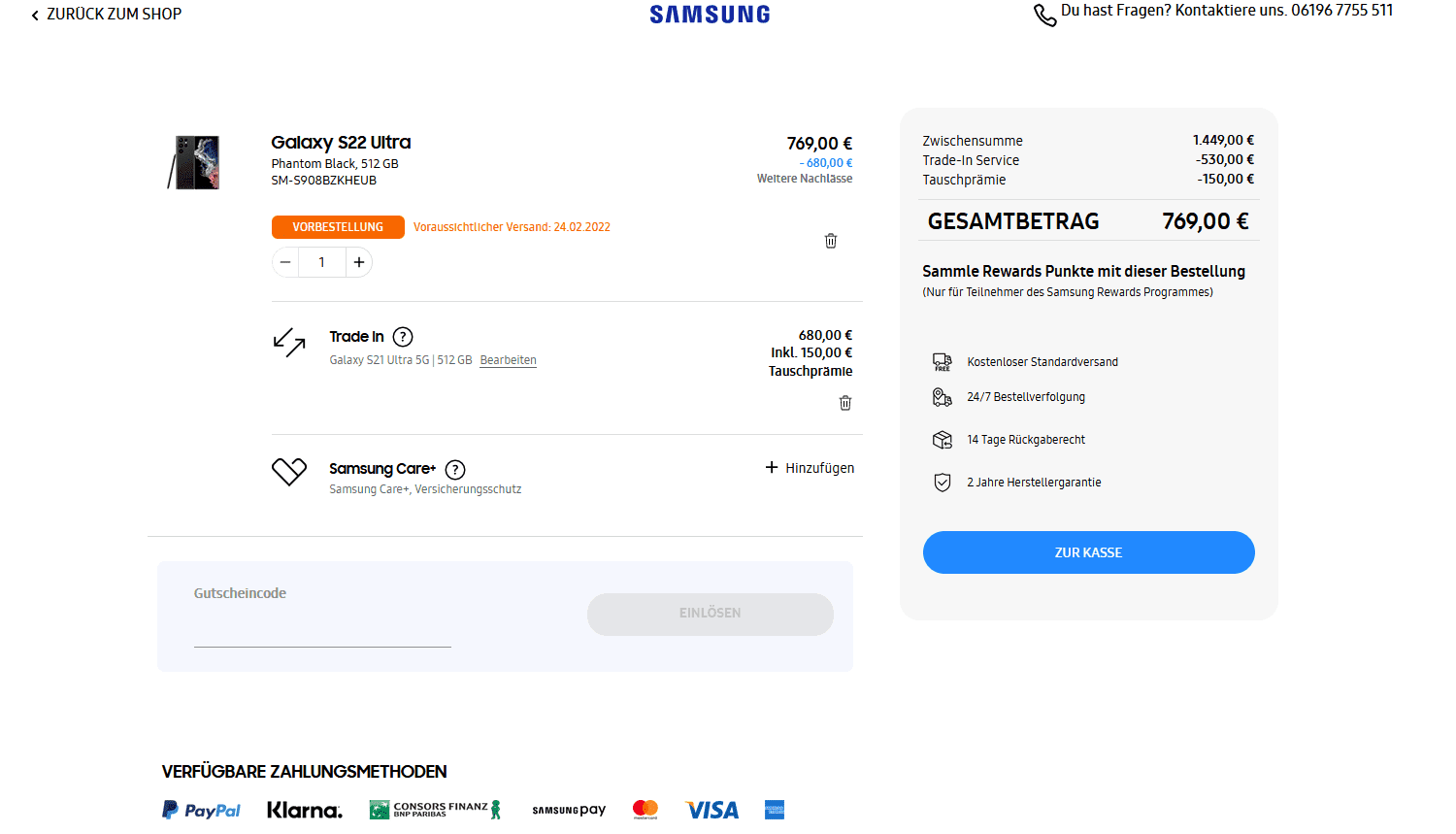1456x834 pixels.
Task: Decrease quantity with minus button
Action: point(285,262)
